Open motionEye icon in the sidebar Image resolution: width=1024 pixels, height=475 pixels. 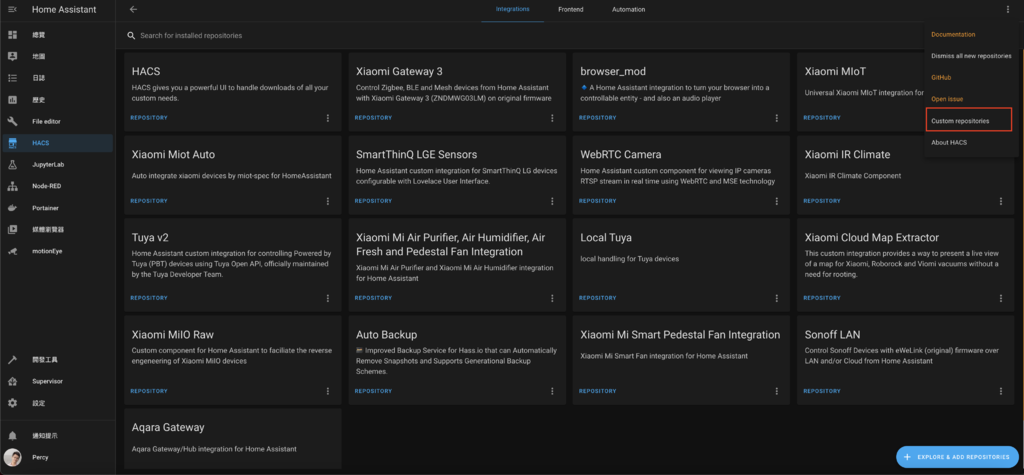coord(12,251)
